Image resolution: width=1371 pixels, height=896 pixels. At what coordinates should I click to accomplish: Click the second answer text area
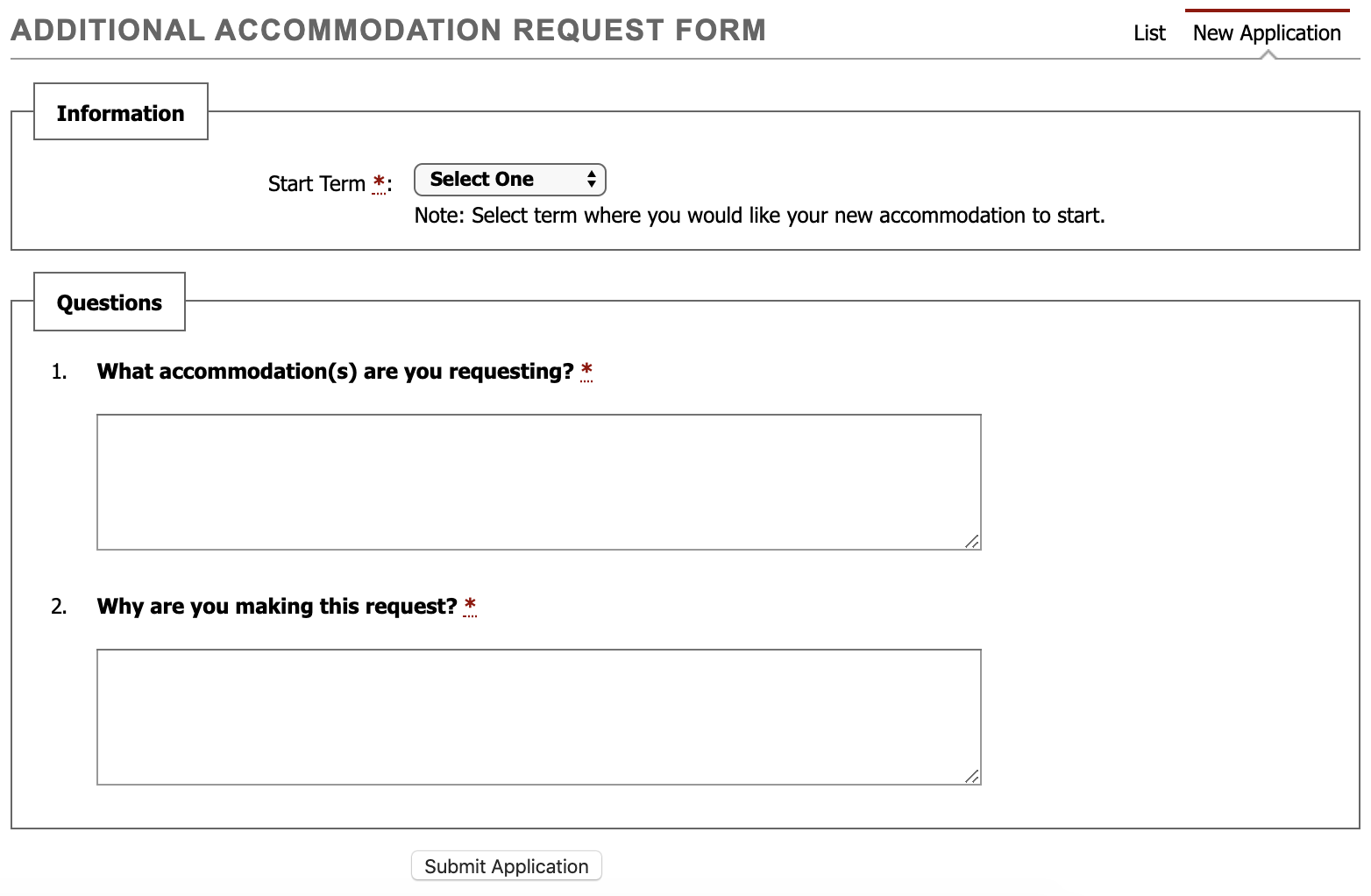(x=538, y=715)
